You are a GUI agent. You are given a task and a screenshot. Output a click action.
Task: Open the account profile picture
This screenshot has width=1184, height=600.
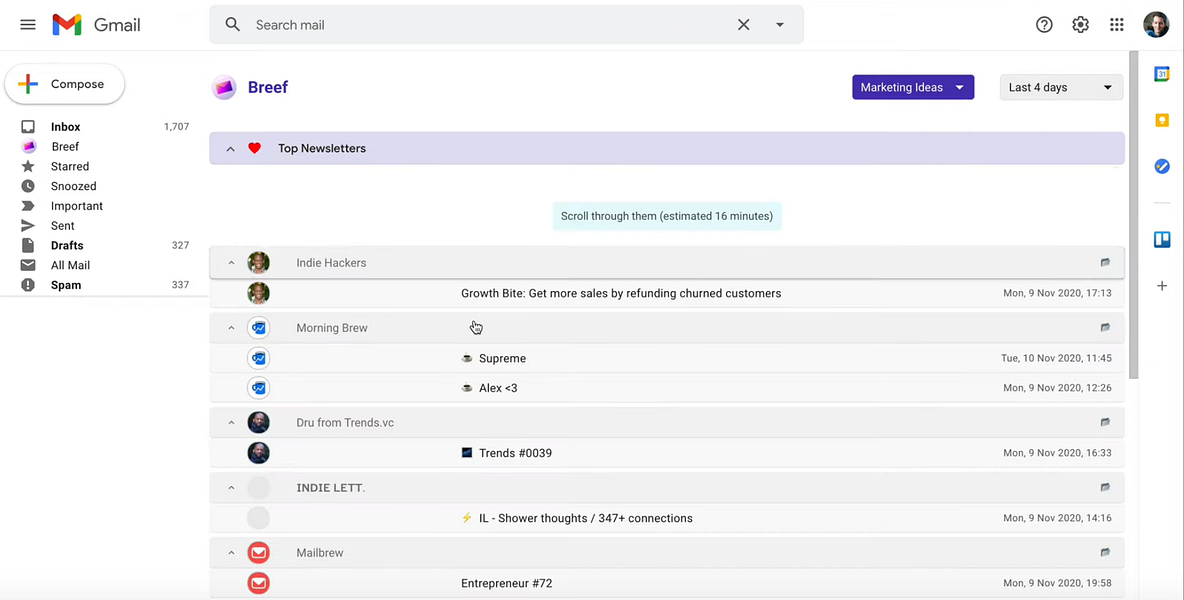pos(1156,25)
